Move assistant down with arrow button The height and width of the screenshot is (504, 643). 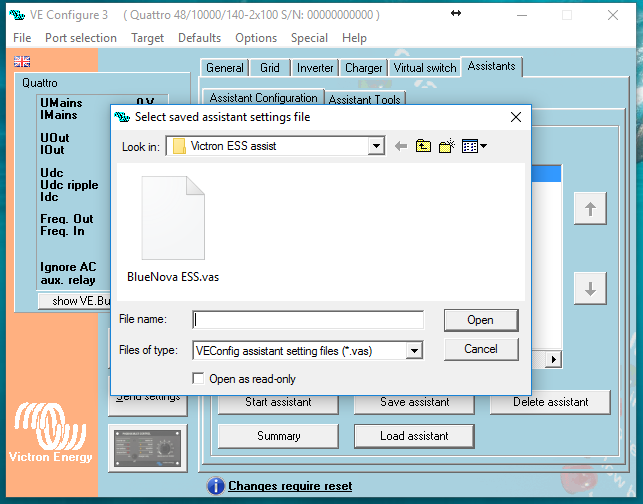coord(590,288)
